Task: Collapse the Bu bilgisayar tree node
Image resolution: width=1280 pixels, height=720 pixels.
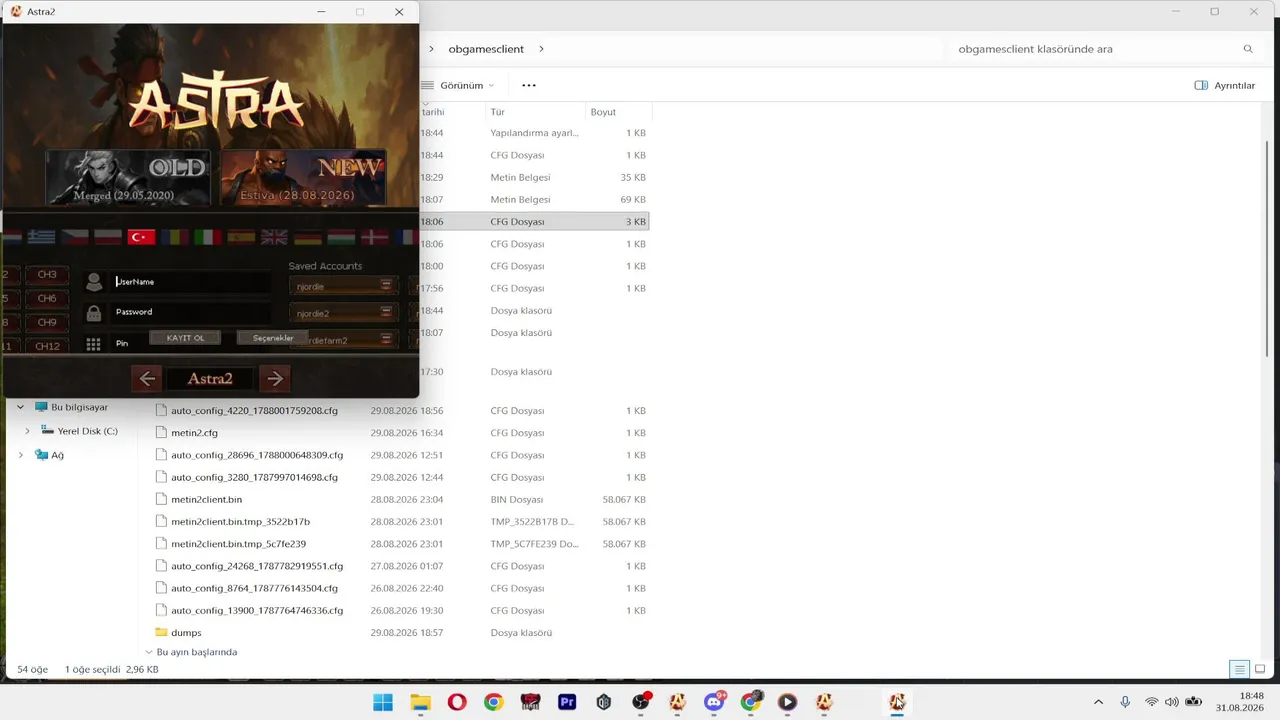Action: (20, 408)
